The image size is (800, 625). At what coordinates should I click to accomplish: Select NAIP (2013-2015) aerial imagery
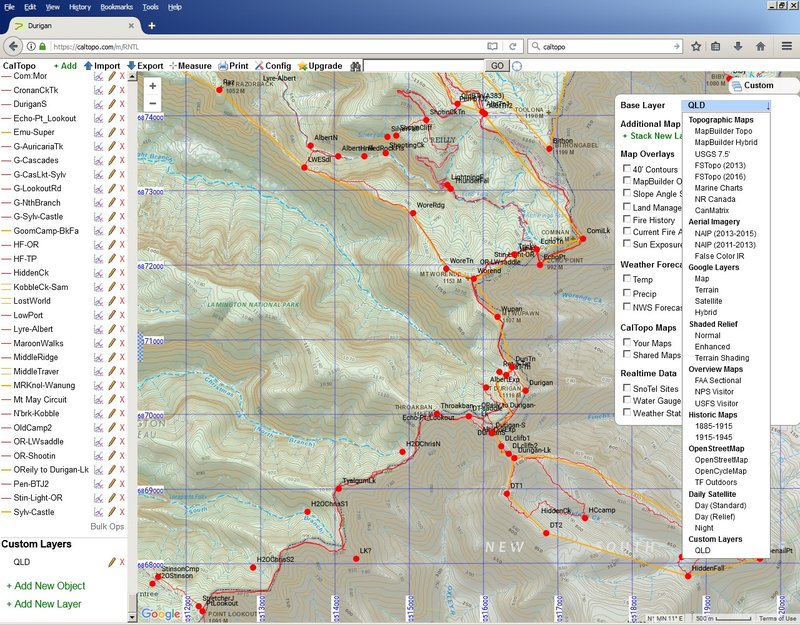click(x=725, y=233)
